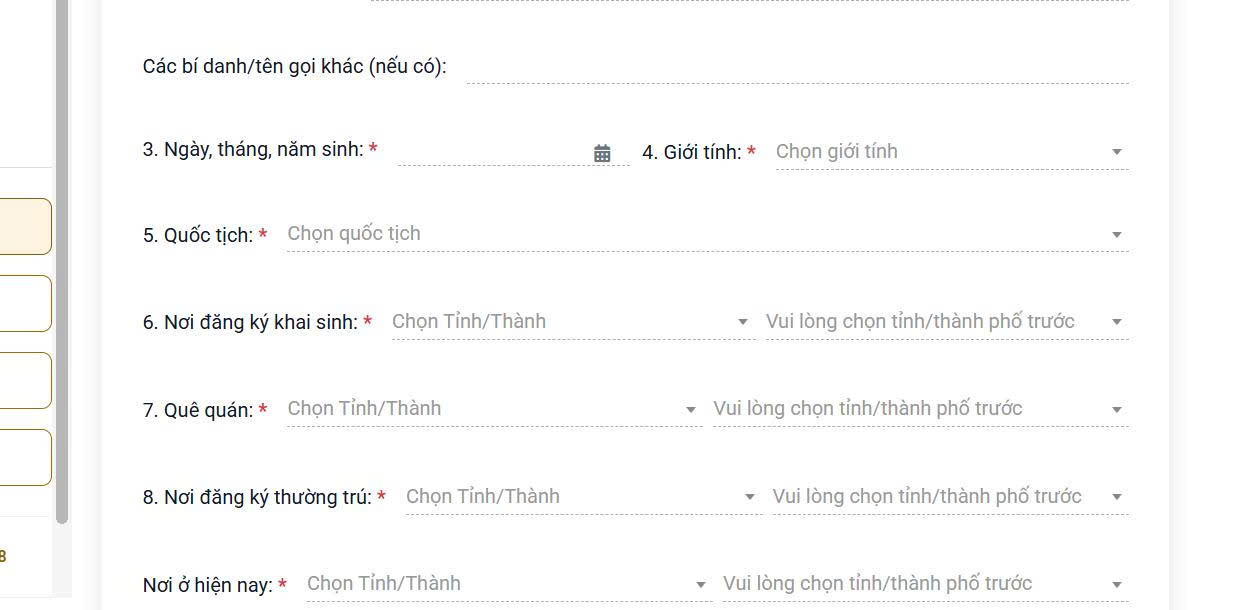Image resolution: width=1257 pixels, height=610 pixels.
Task: Click the arrow of the gender dropdown
Action: point(1117,152)
